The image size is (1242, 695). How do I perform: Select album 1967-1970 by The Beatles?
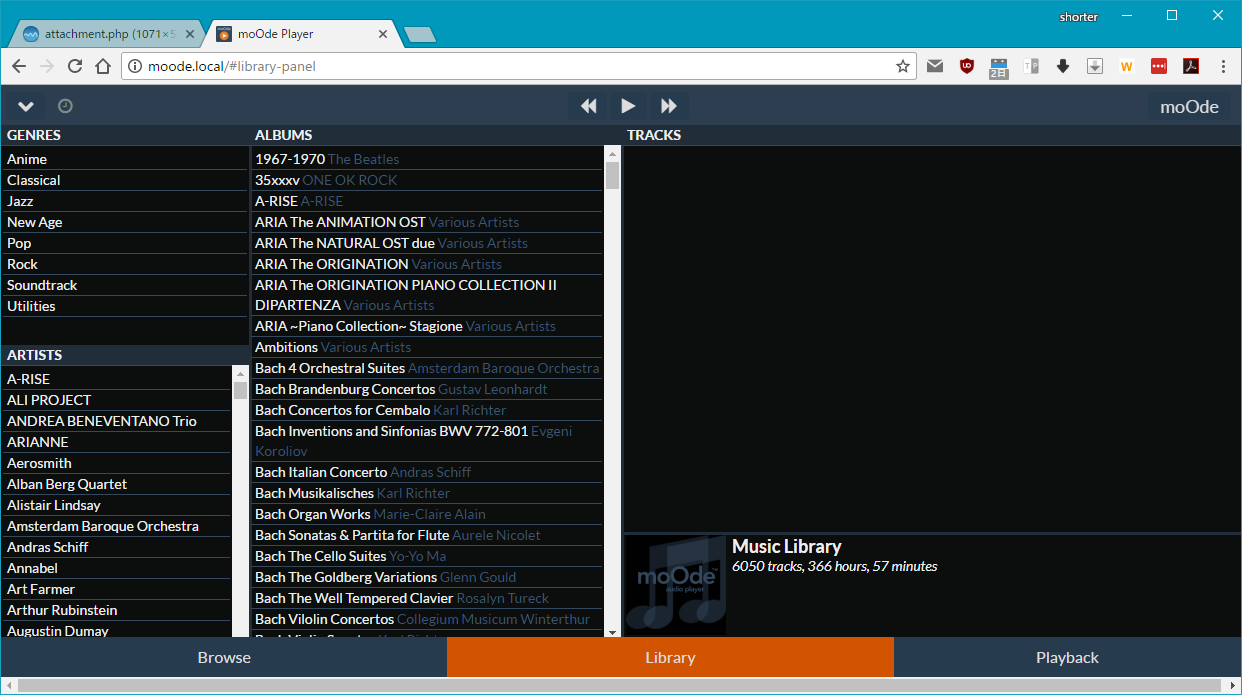pyautogui.click(x=427, y=159)
